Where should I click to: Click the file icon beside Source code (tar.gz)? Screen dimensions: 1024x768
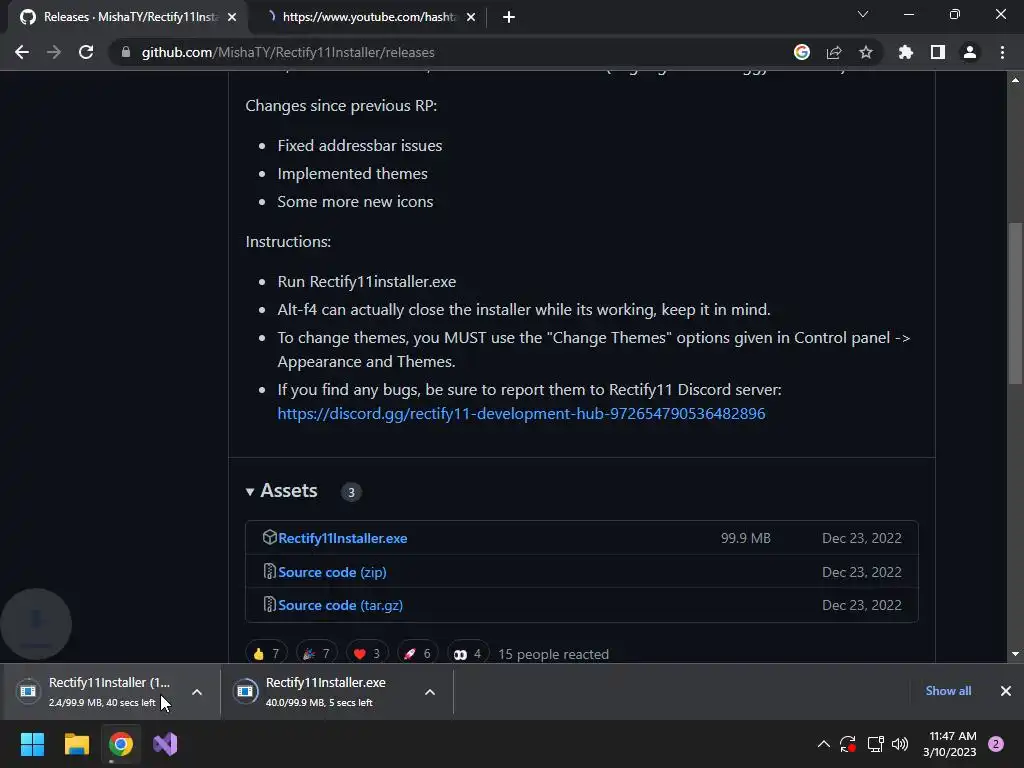coord(269,605)
